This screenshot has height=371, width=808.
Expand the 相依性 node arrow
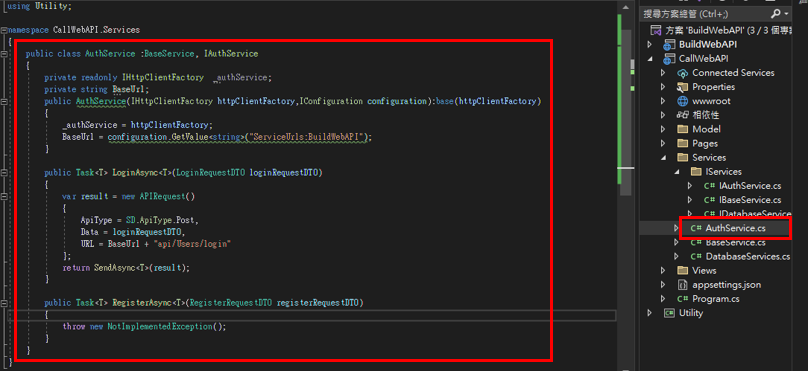663,115
